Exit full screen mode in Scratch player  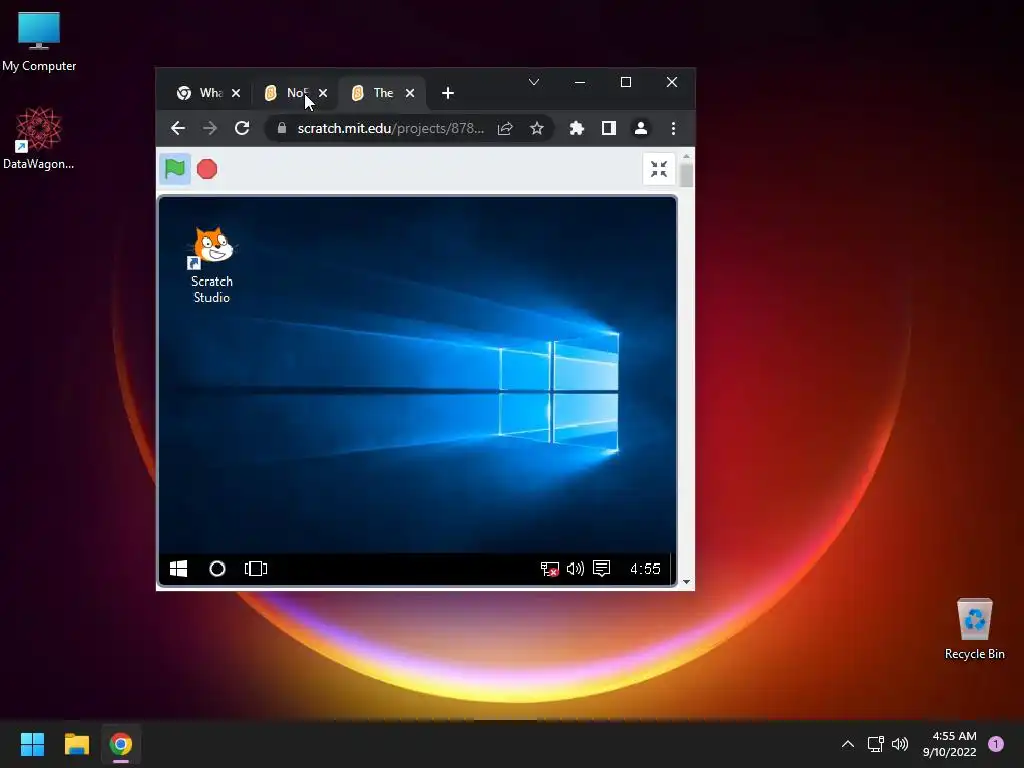coord(659,169)
